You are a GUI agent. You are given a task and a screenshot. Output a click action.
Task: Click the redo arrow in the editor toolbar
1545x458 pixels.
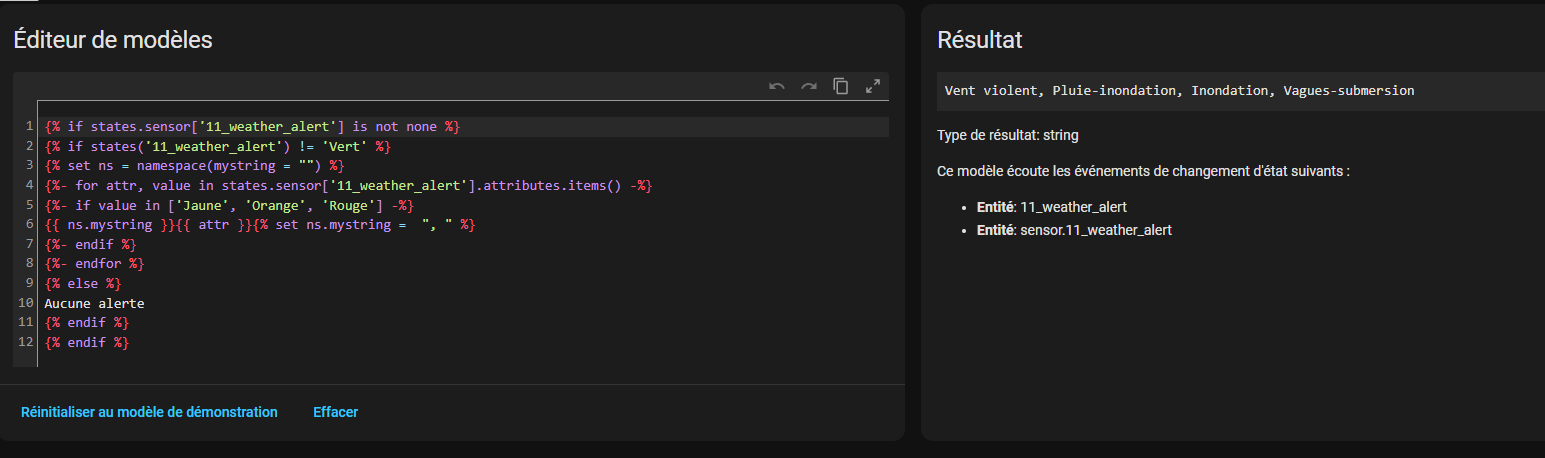809,87
